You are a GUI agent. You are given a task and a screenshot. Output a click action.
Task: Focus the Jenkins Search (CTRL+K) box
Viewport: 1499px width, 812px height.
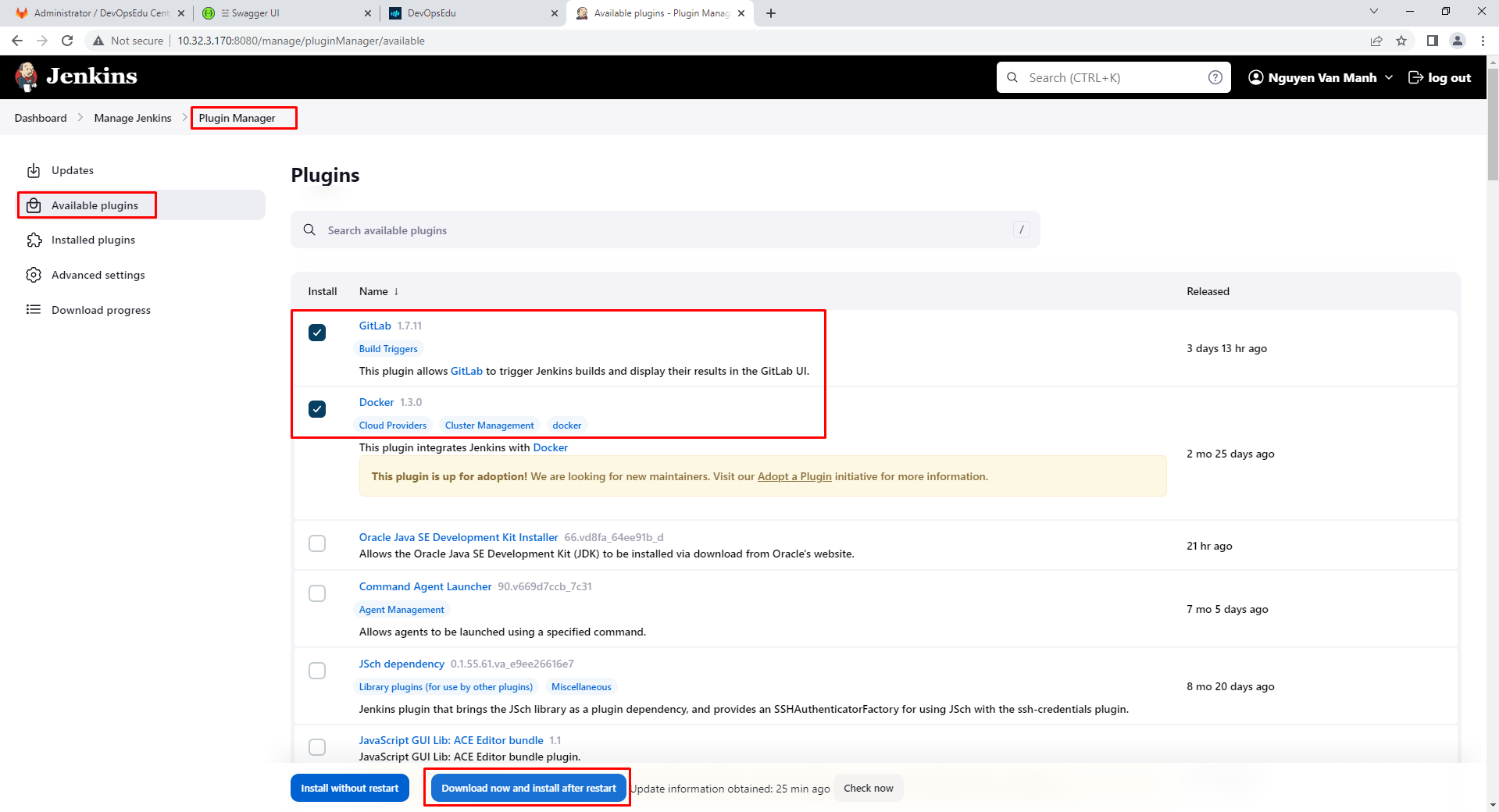[x=1114, y=77]
